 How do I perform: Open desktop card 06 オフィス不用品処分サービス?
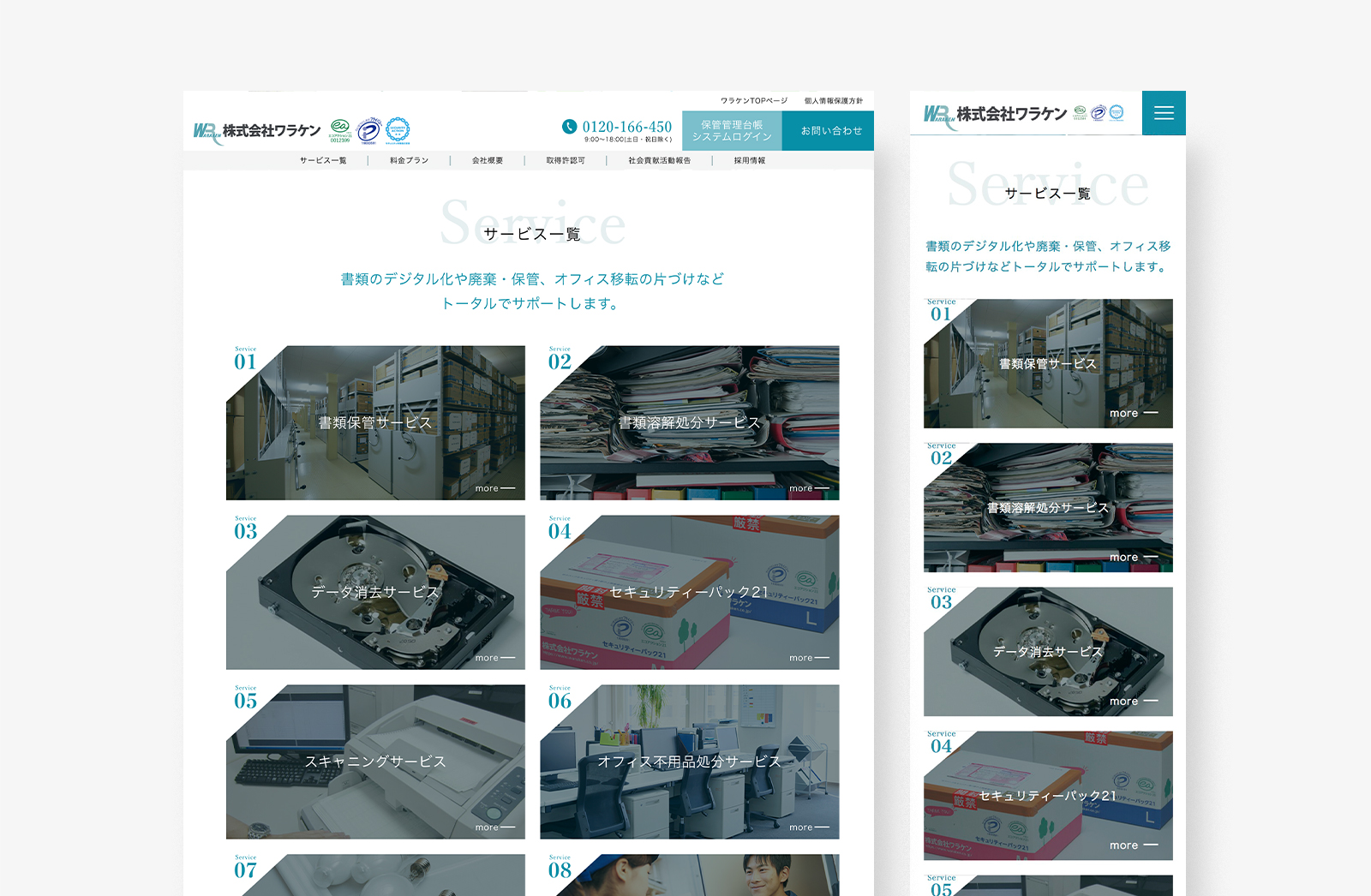pos(690,762)
